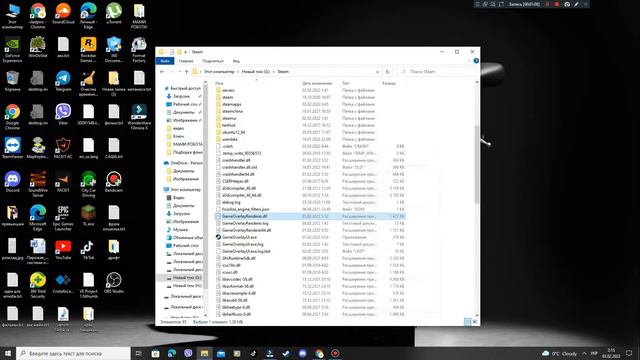640x360 pixels.
Task: Open Rockstar Games launcher desktop icon
Action: click(89, 49)
